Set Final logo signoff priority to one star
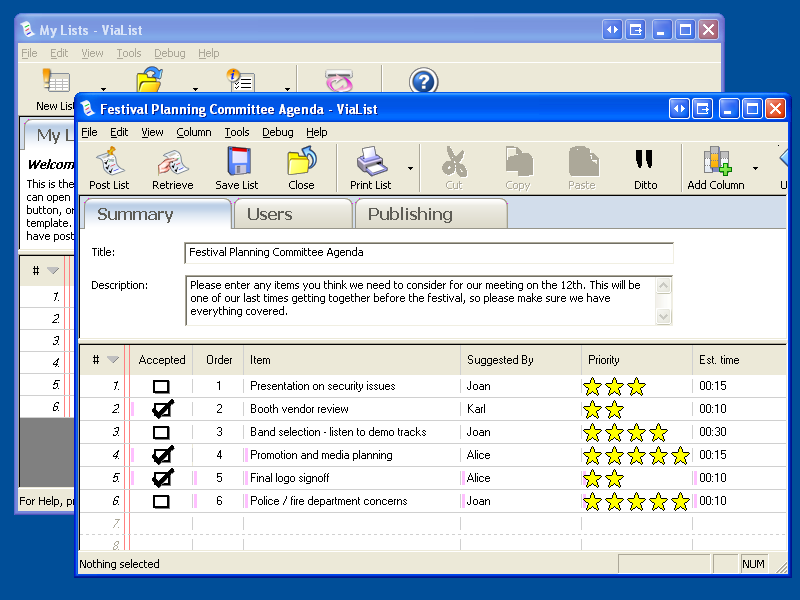 592,479
